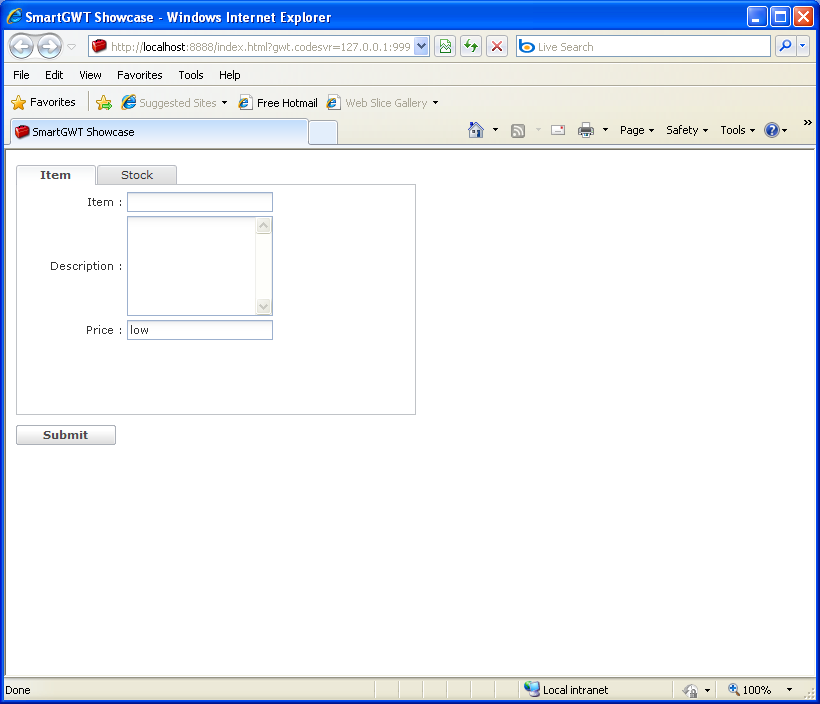Open a new blank browser tab

click(x=323, y=132)
